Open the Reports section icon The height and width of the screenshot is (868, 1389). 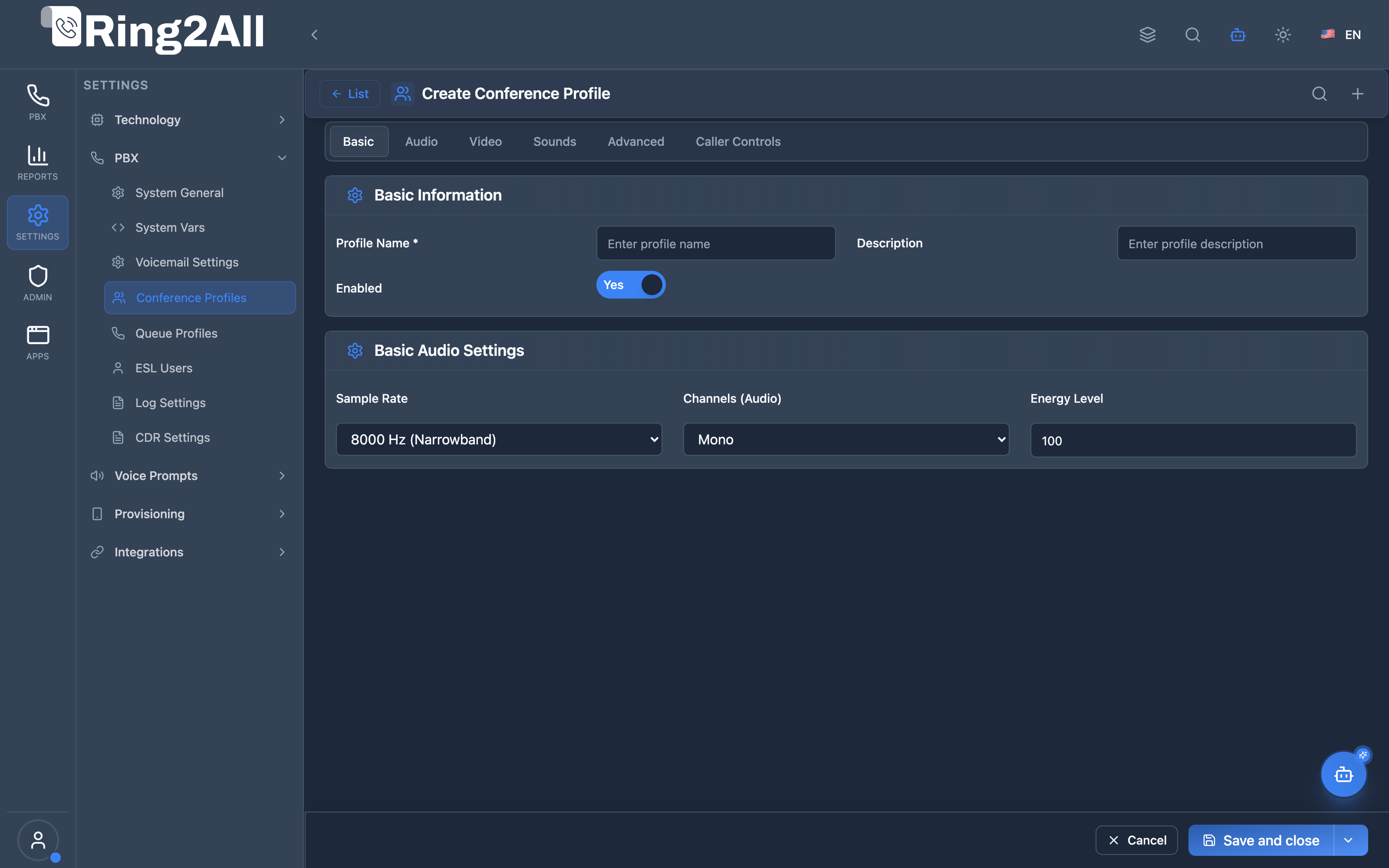pos(37,163)
